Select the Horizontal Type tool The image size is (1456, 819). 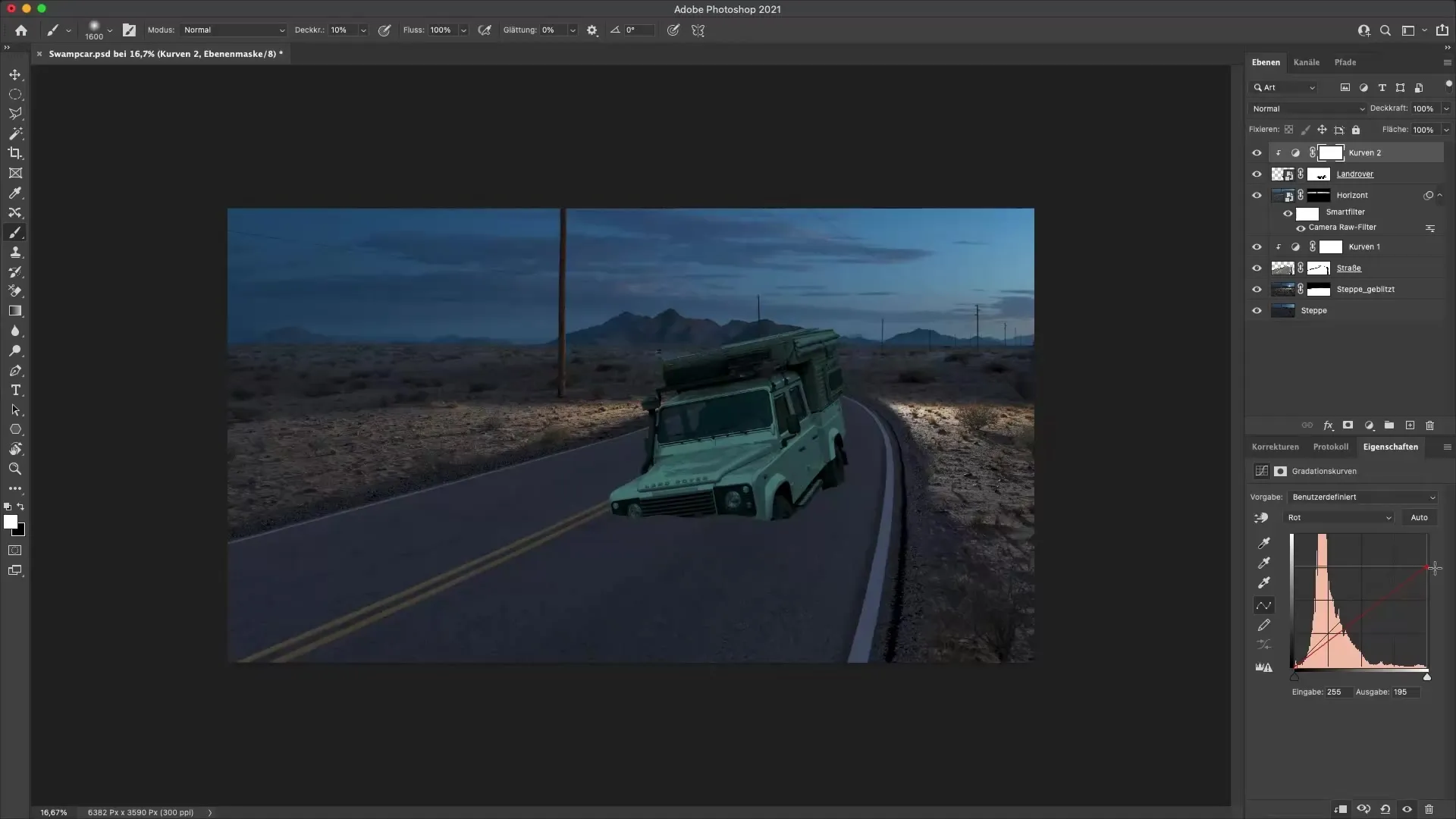[15, 390]
